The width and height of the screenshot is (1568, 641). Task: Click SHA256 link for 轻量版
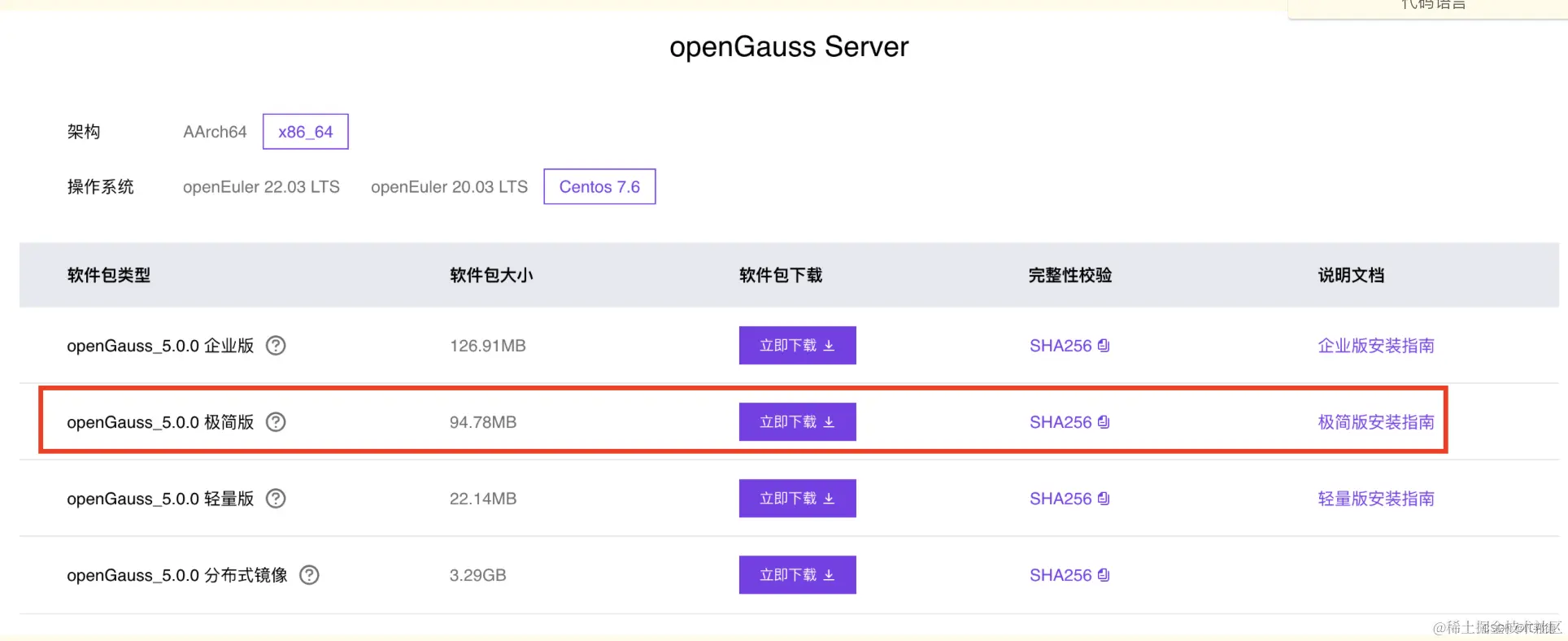point(1061,499)
